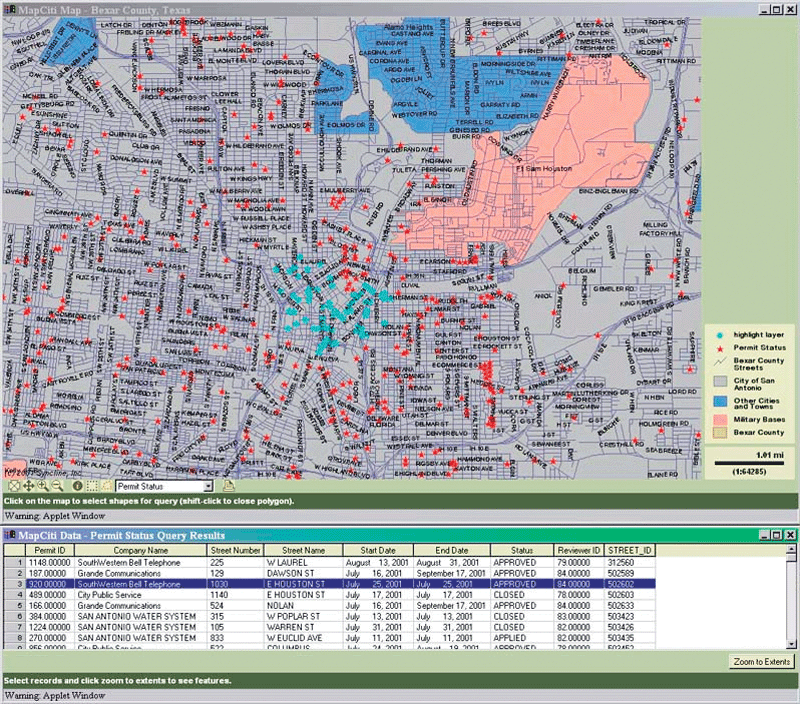The height and width of the screenshot is (704, 800).
Task: Click End Date September 17, 2001 for DAWSON ST
Action: click(452, 573)
